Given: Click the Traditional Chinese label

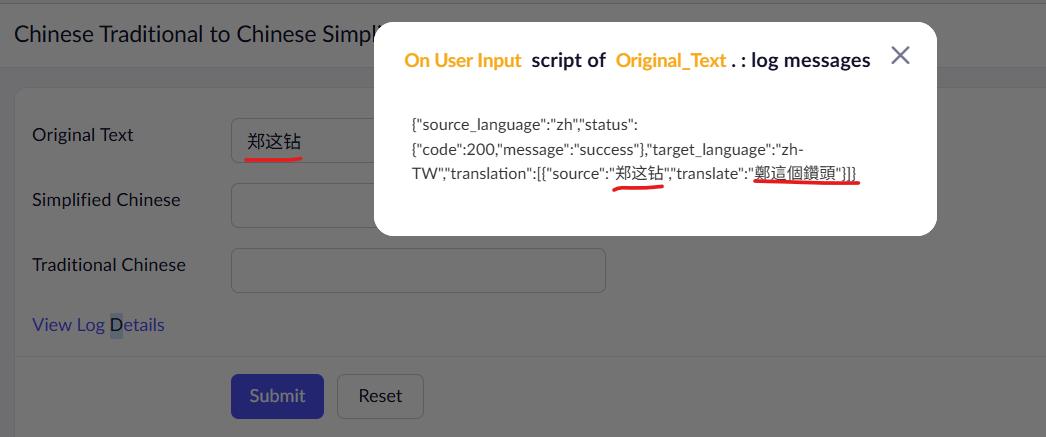Looking at the screenshot, I should pyautogui.click(x=109, y=265).
